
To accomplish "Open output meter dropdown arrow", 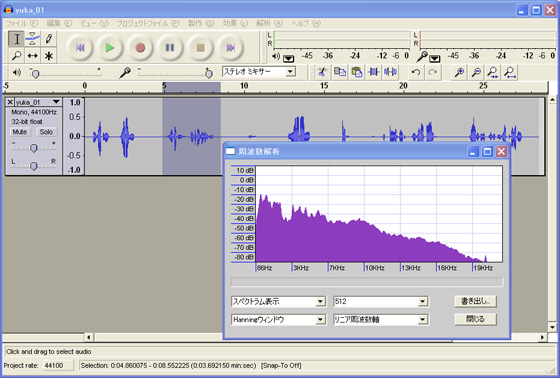I will pyautogui.click(x=289, y=58).
